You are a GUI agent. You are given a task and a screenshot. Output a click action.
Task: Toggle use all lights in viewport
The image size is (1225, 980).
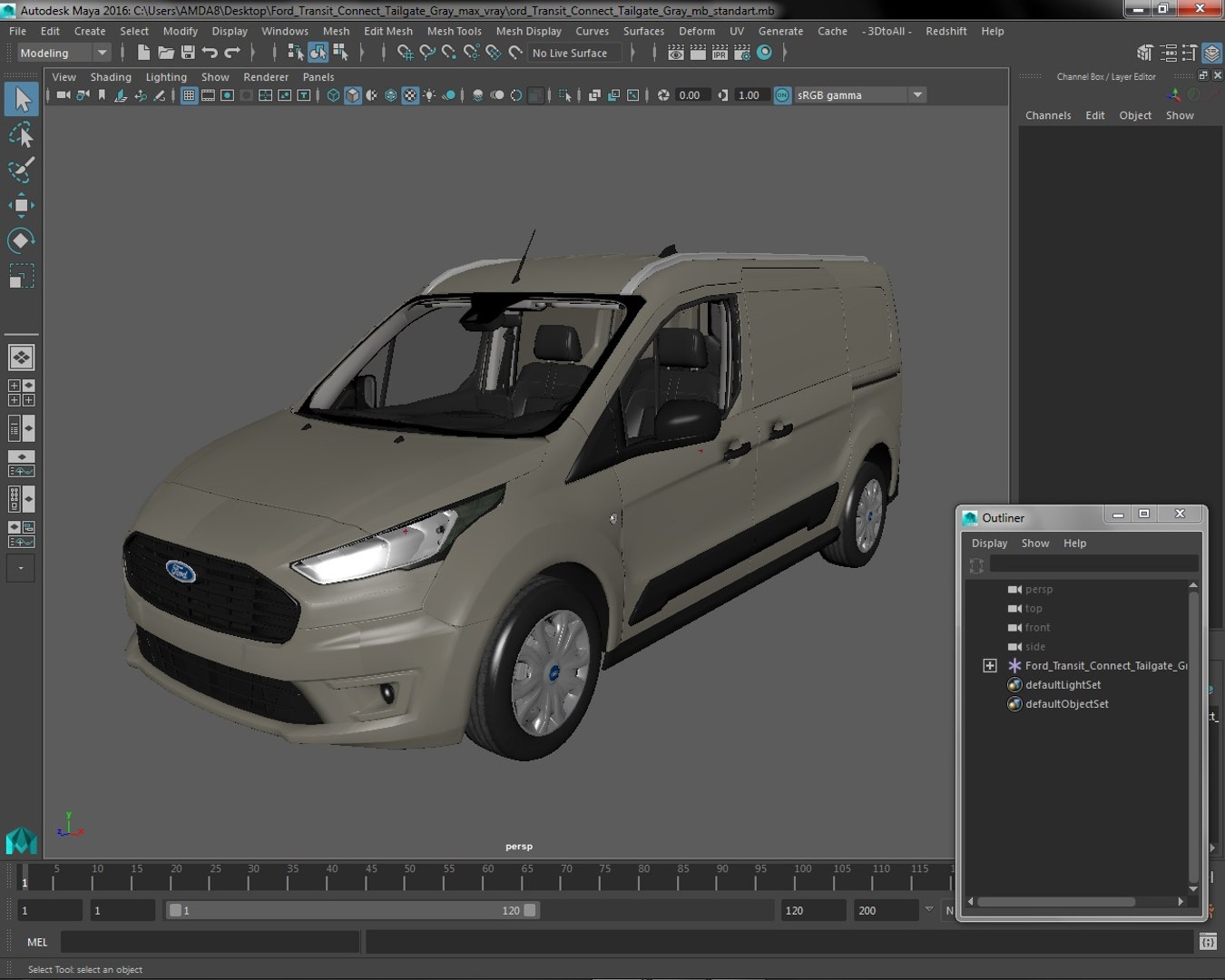(429, 95)
